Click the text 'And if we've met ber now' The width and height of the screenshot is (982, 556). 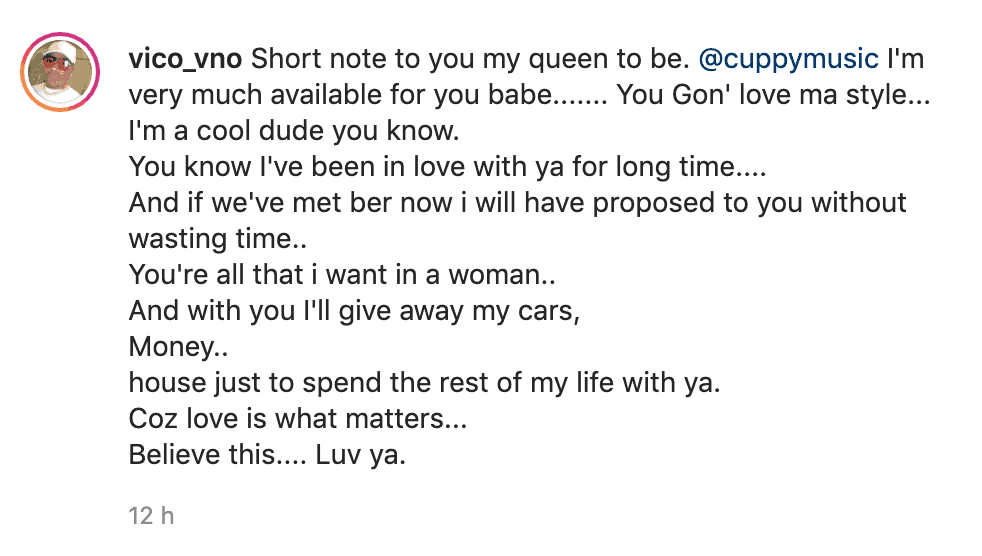pos(291,203)
